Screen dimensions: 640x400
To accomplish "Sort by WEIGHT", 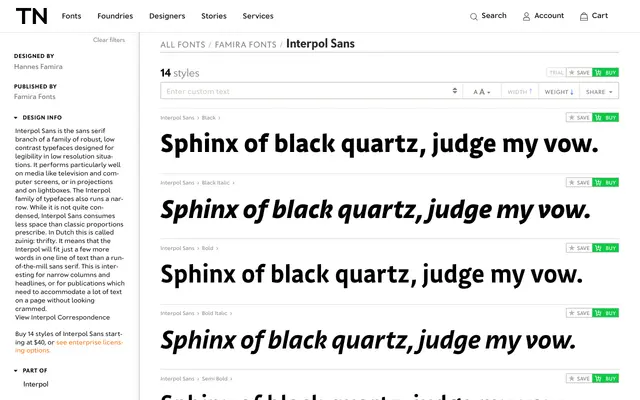I will 559,91.
